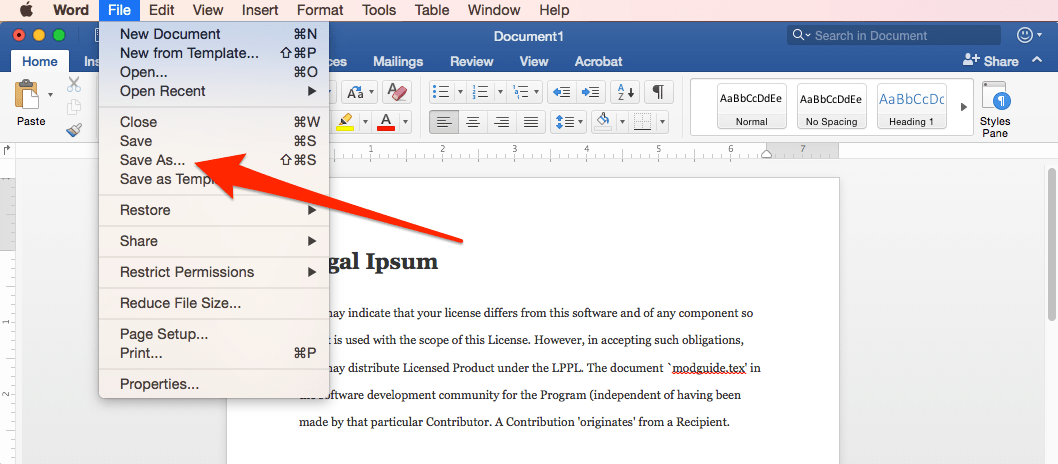Toggle Align Left paragraph button
The width and height of the screenshot is (1058, 464).
[x=444, y=122]
